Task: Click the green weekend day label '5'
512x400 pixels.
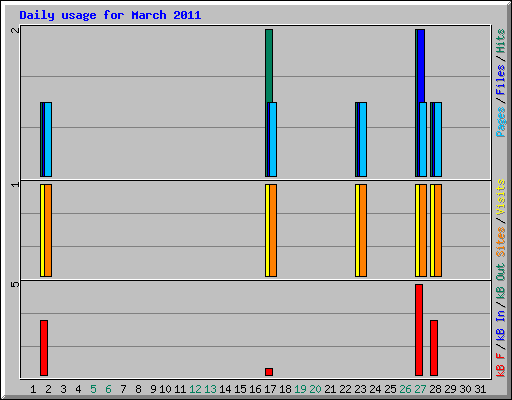Action: (93, 389)
